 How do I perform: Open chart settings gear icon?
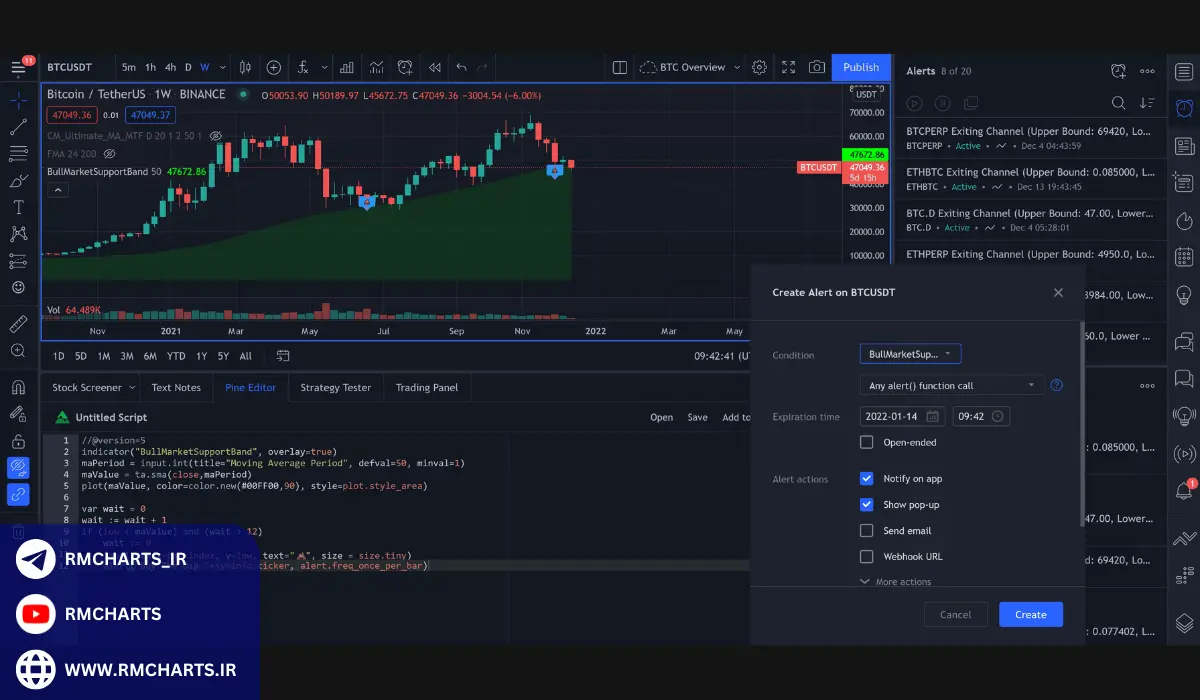pos(759,67)
